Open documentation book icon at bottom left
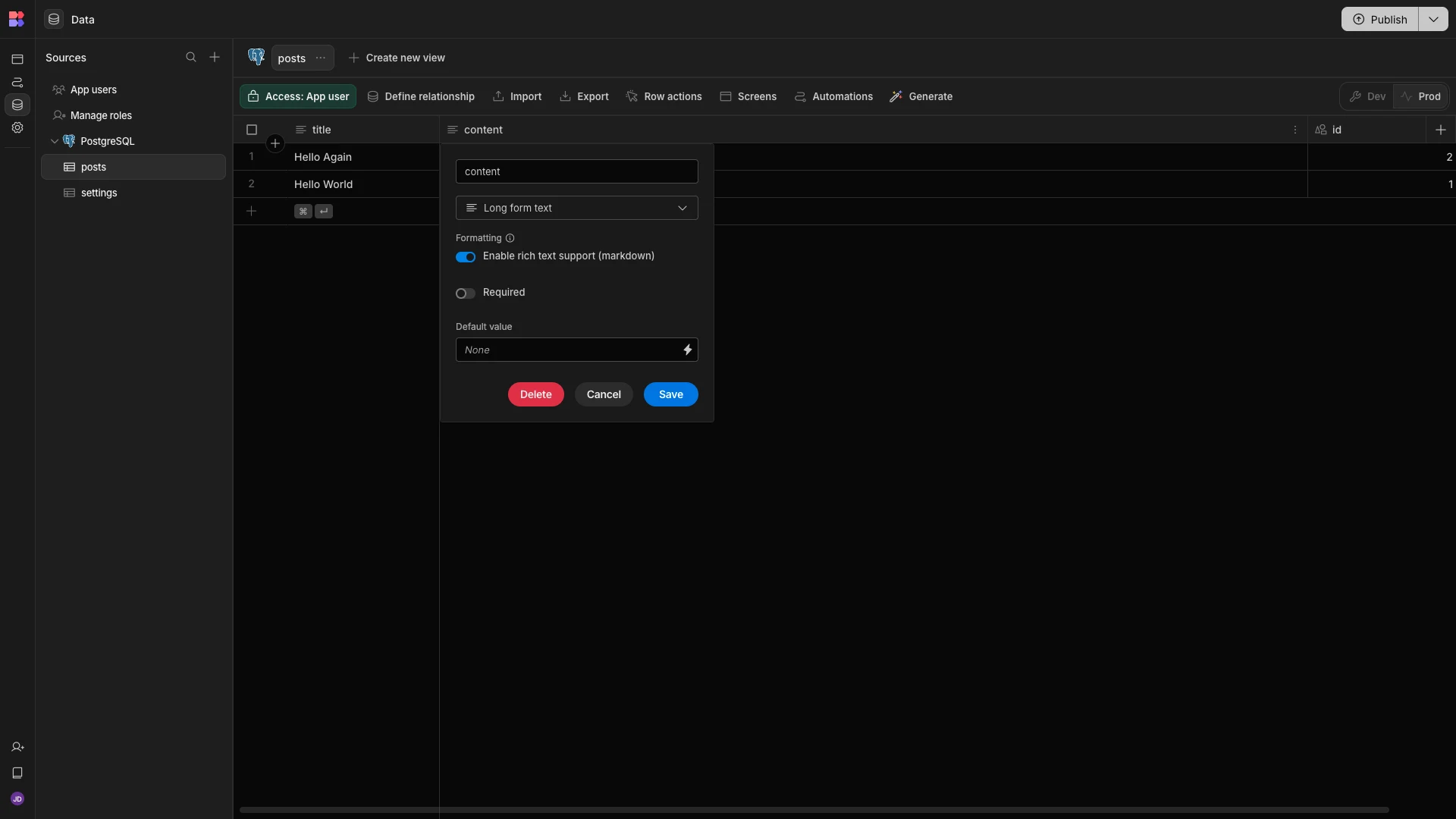Viewport: 1456px width, 819px height. click(17, 773)
